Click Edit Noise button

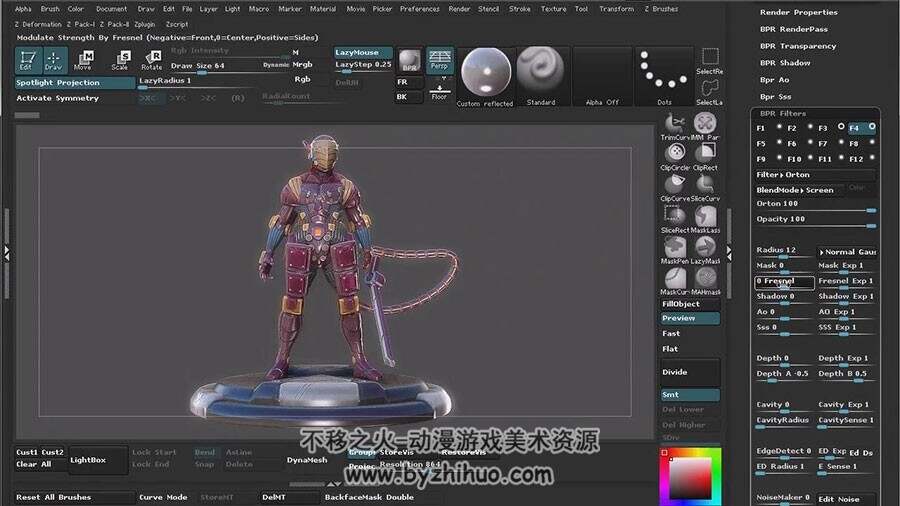click(x=847, y=499)
